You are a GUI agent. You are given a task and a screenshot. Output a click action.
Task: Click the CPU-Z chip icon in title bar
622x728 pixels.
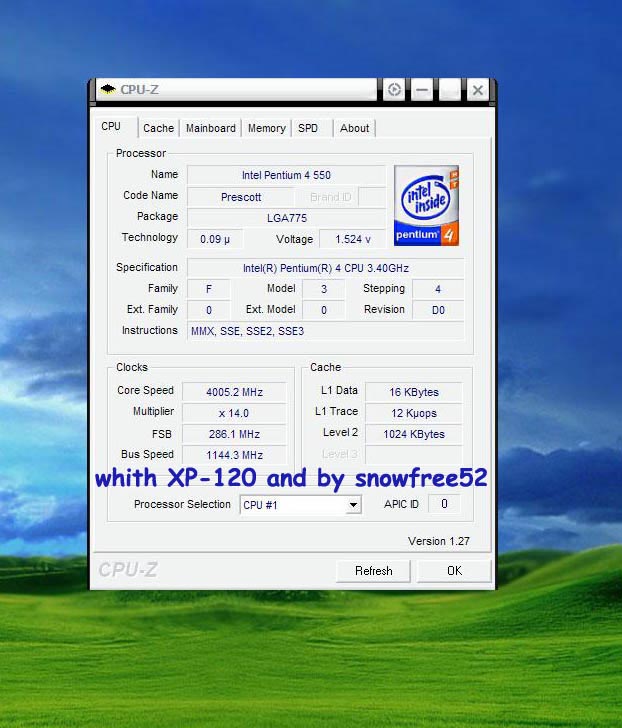coord(108,89)
